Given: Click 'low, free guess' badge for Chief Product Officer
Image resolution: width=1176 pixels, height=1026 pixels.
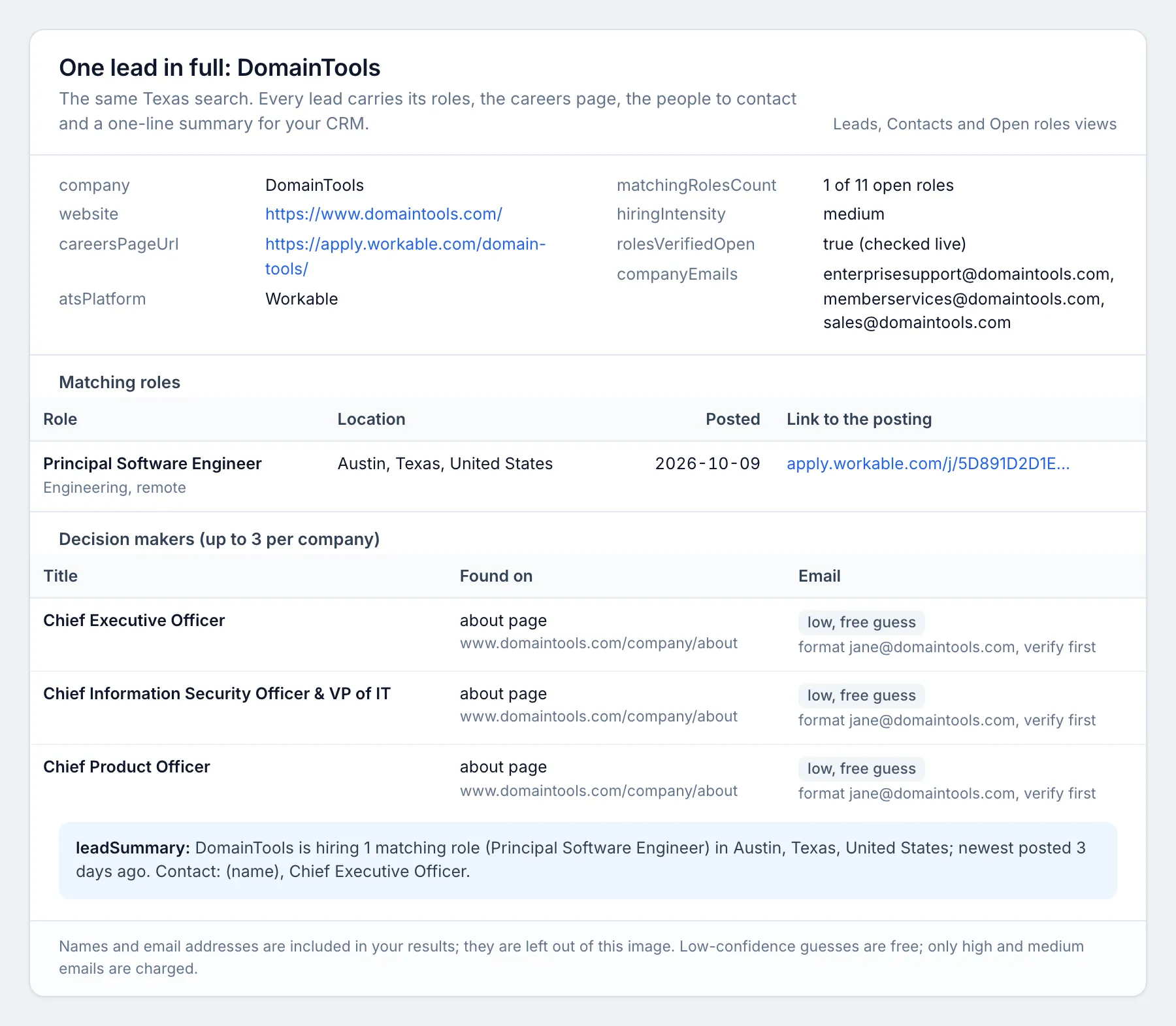Looking at the screenshot, I should (861, 769).
